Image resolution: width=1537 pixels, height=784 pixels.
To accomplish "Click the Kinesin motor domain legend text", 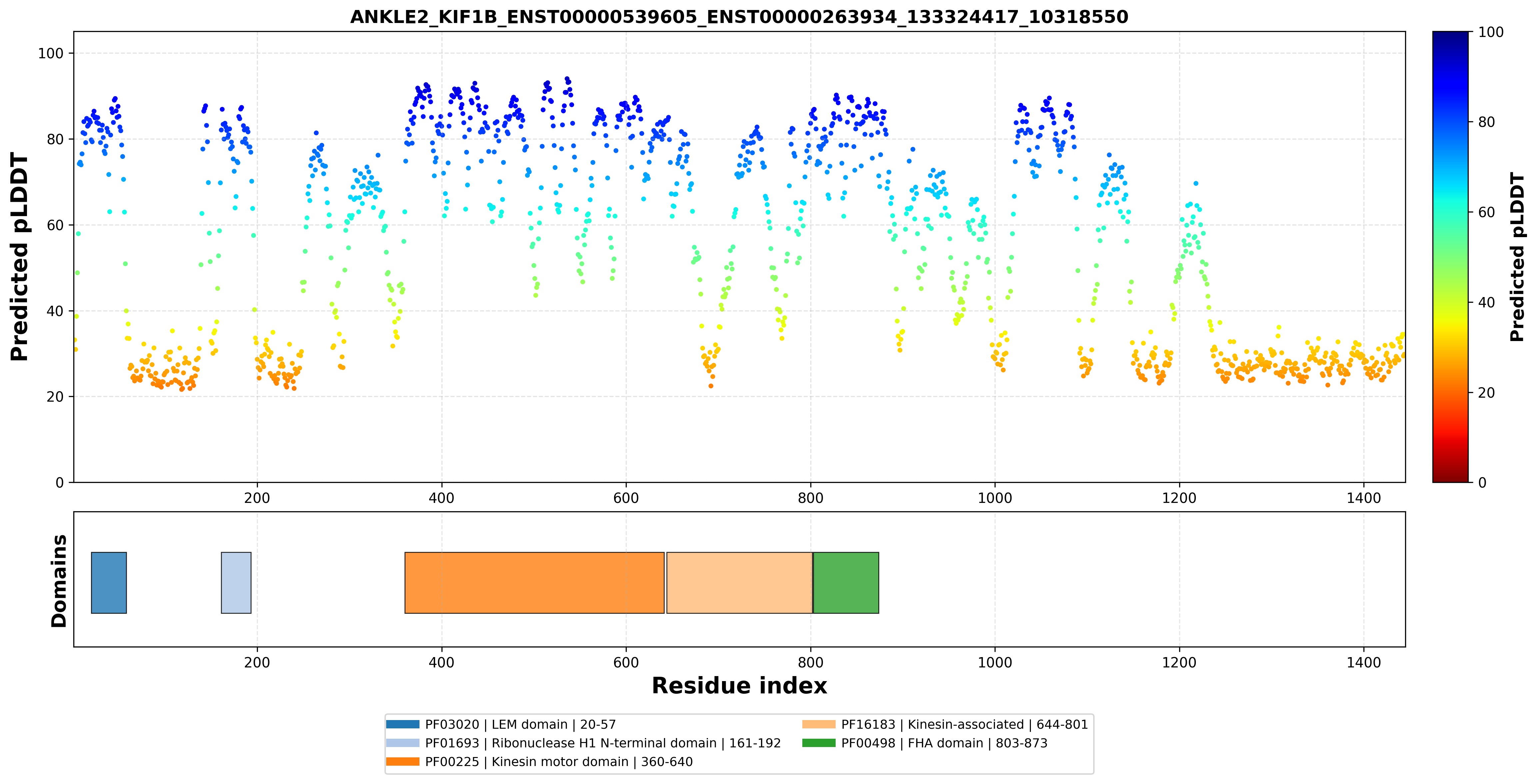I will click(559, 762).
